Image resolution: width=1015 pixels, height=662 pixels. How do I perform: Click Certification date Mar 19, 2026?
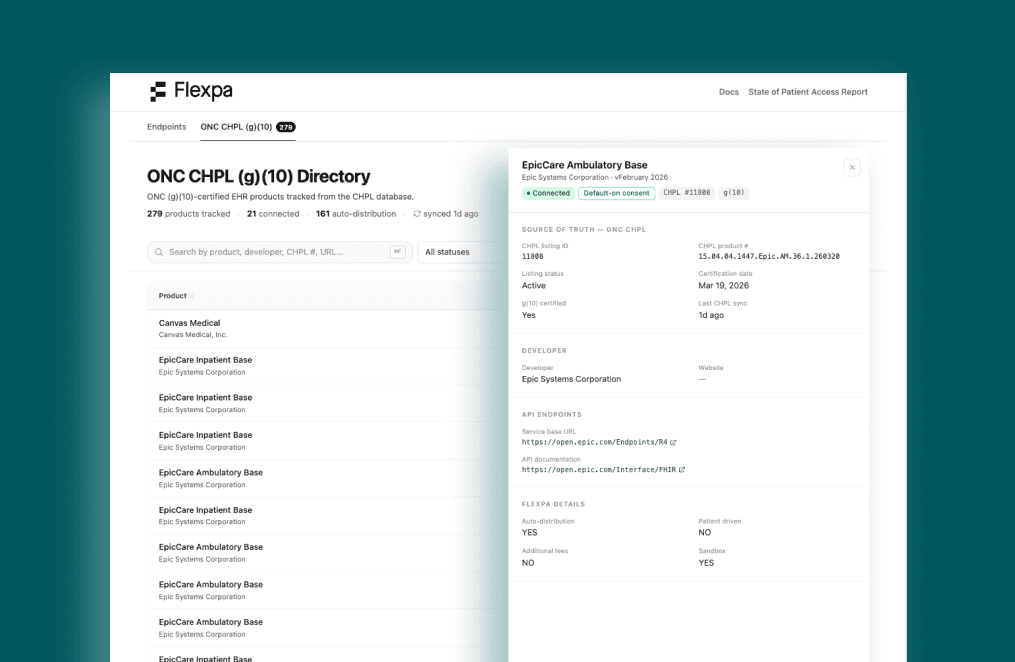723,285
